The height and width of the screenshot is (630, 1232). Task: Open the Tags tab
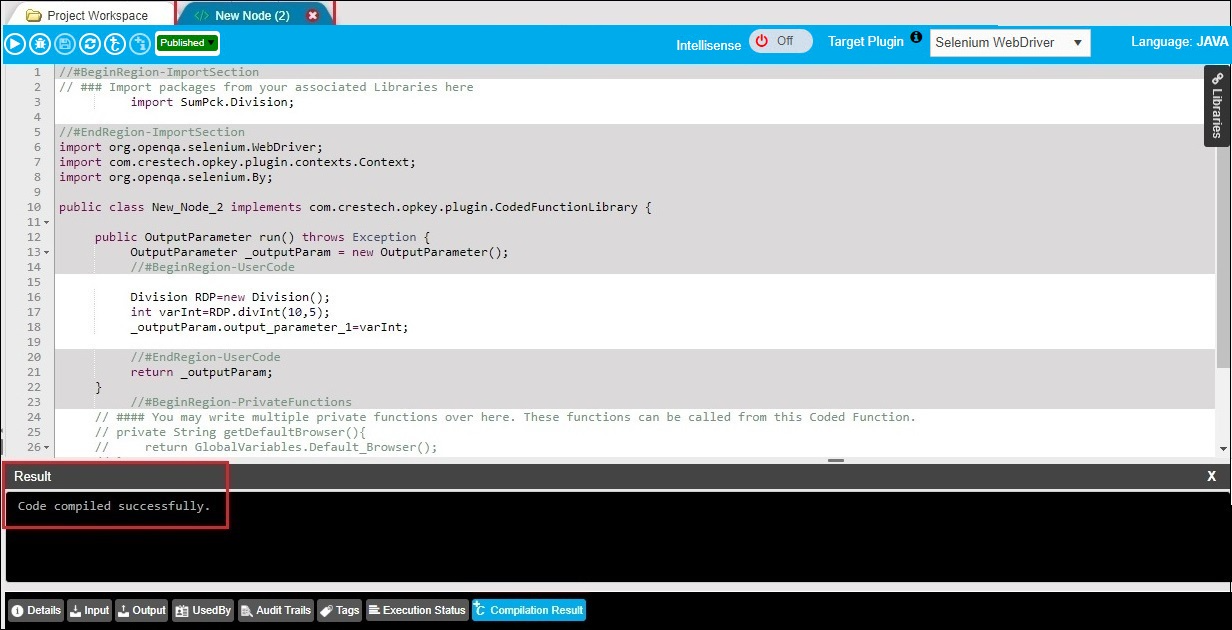click(340, 610)
